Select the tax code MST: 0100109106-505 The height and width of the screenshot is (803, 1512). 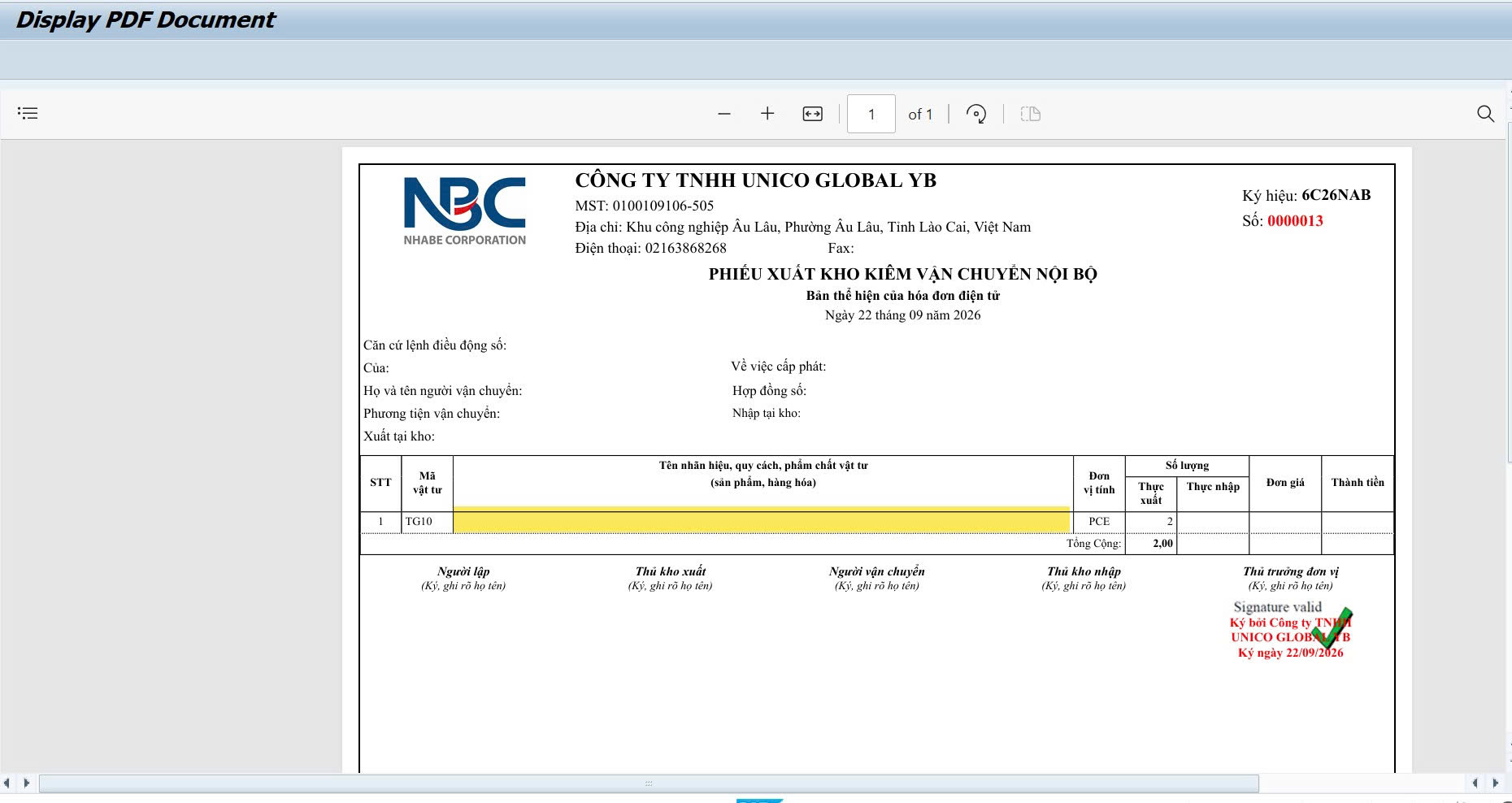point(645,206)
